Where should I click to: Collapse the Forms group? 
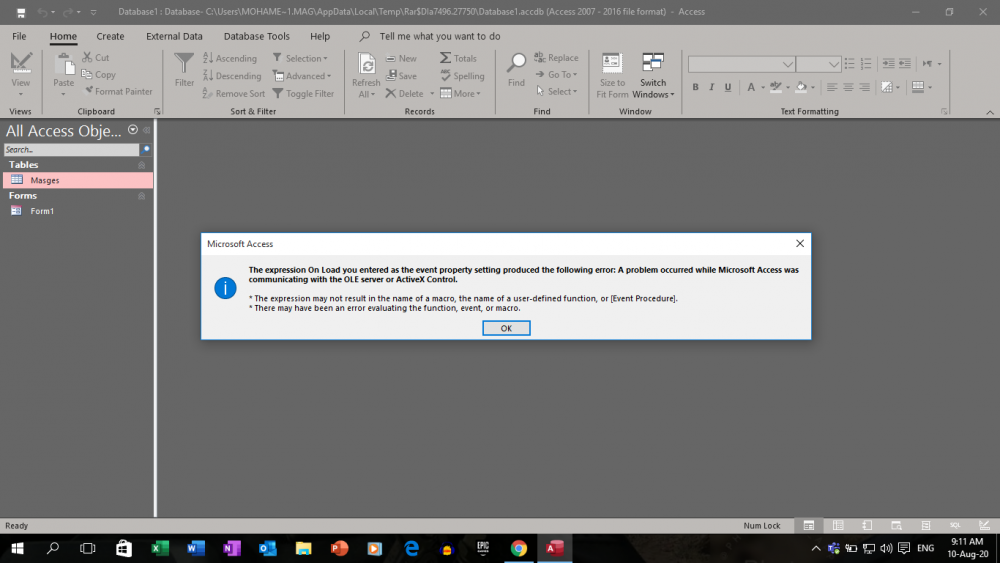click(142, 196)
